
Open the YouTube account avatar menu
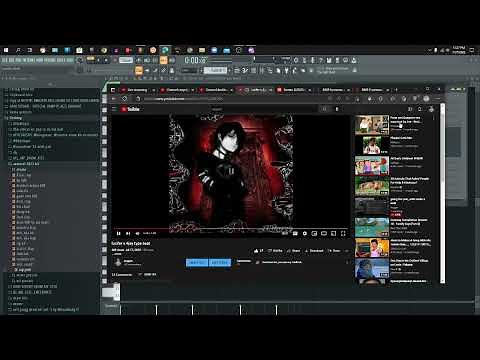tap(431, 109)
